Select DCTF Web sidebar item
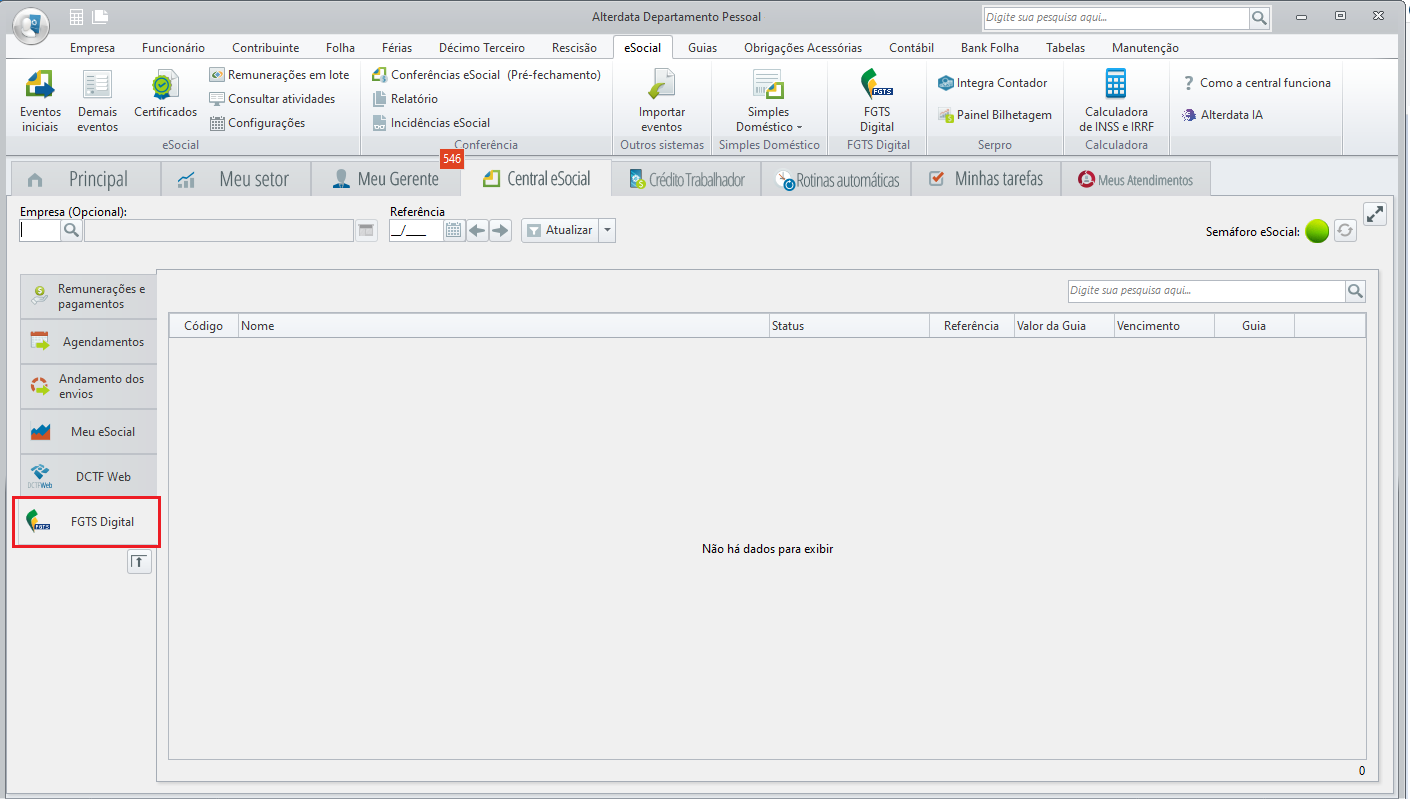1413x803 pixels. [89, 477]
